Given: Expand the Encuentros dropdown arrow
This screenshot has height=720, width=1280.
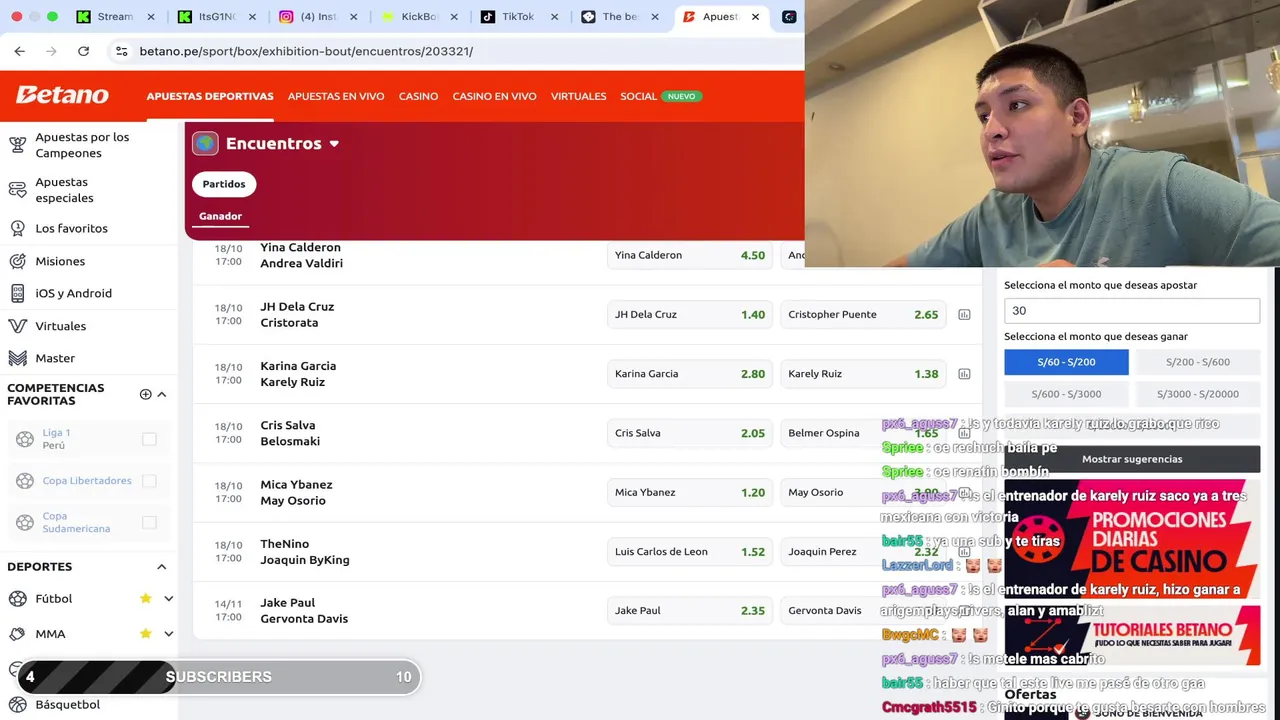Looking at the screenshot, I should click(334, 144).
